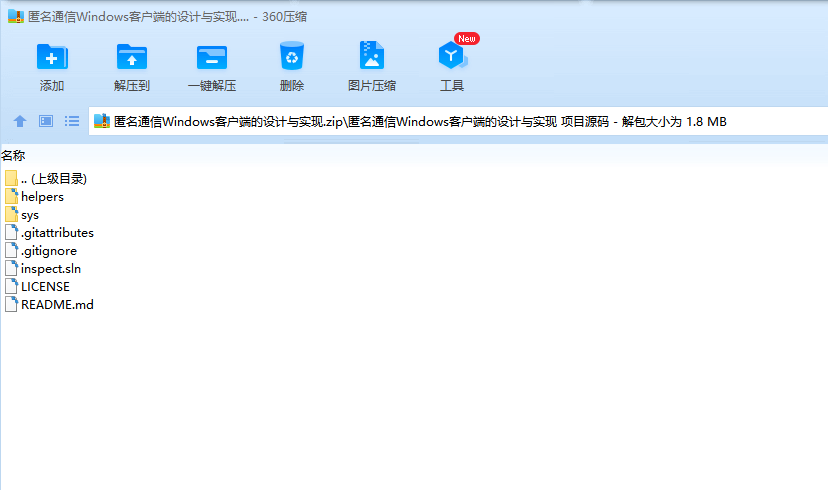Select the helpers folder
The height and width of the screenshot is (490, 828).
coord(34,196)
